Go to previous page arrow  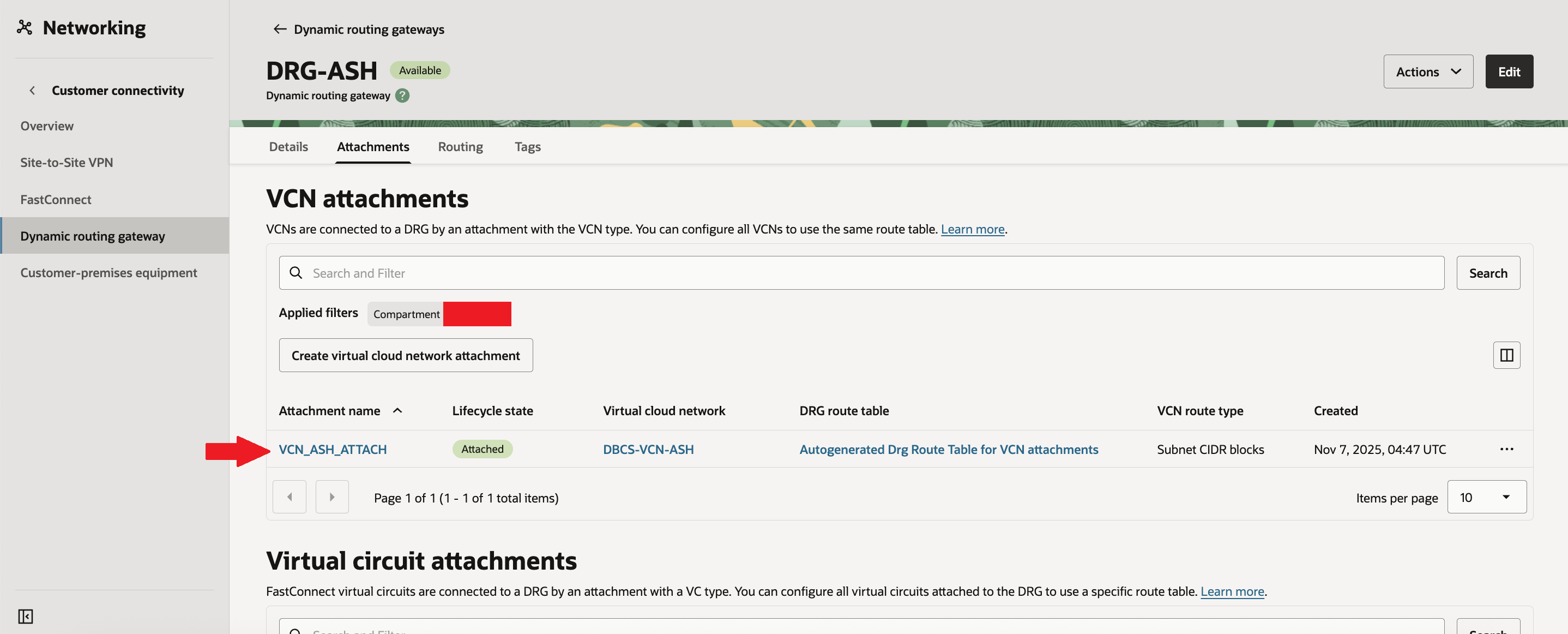(x=289, y=497)
